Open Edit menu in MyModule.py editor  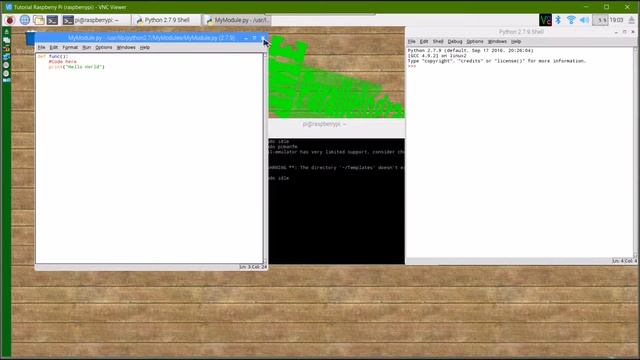[x=53, y=47]
